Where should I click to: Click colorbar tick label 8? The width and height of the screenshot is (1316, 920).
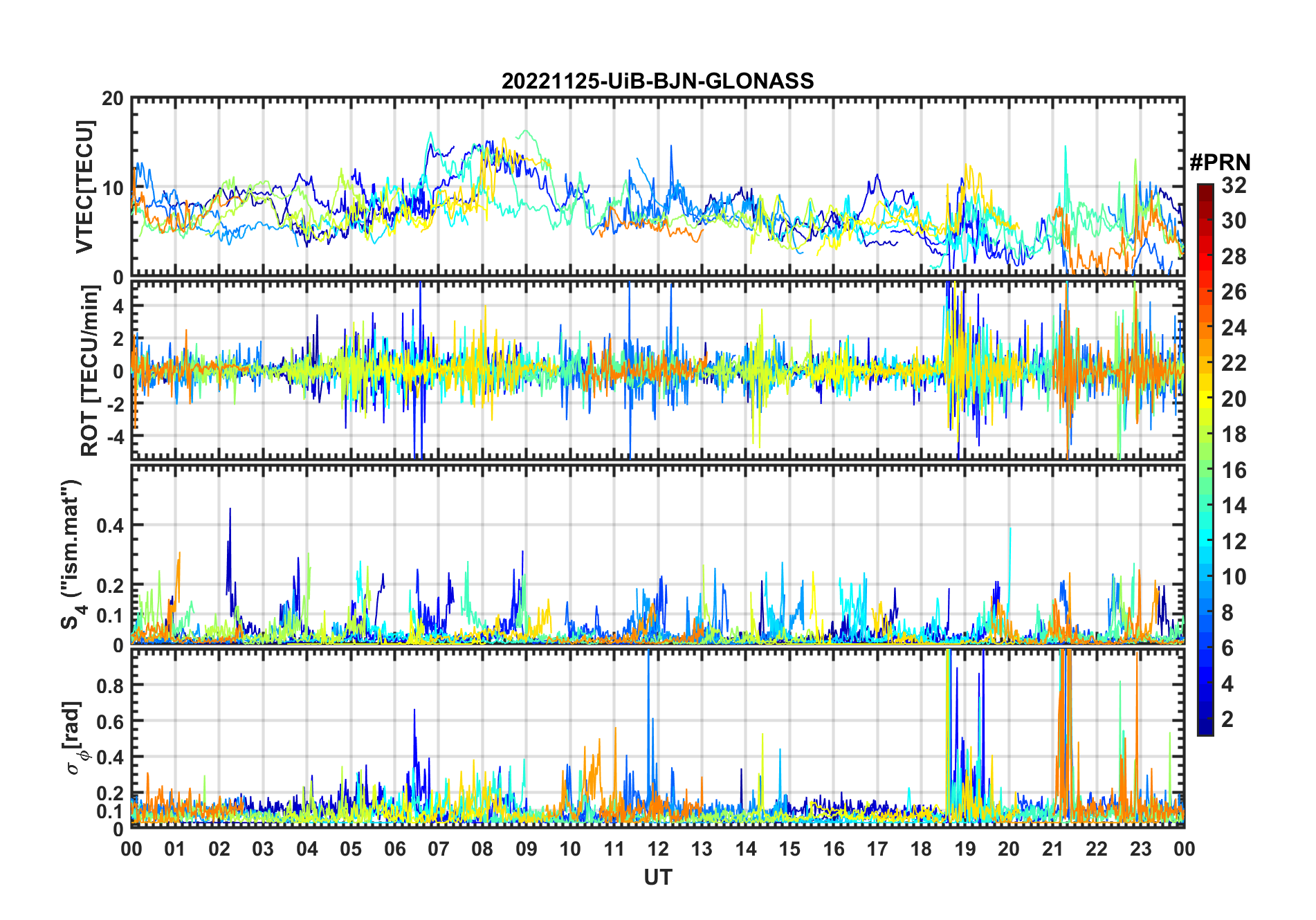tap(1227, 613)
